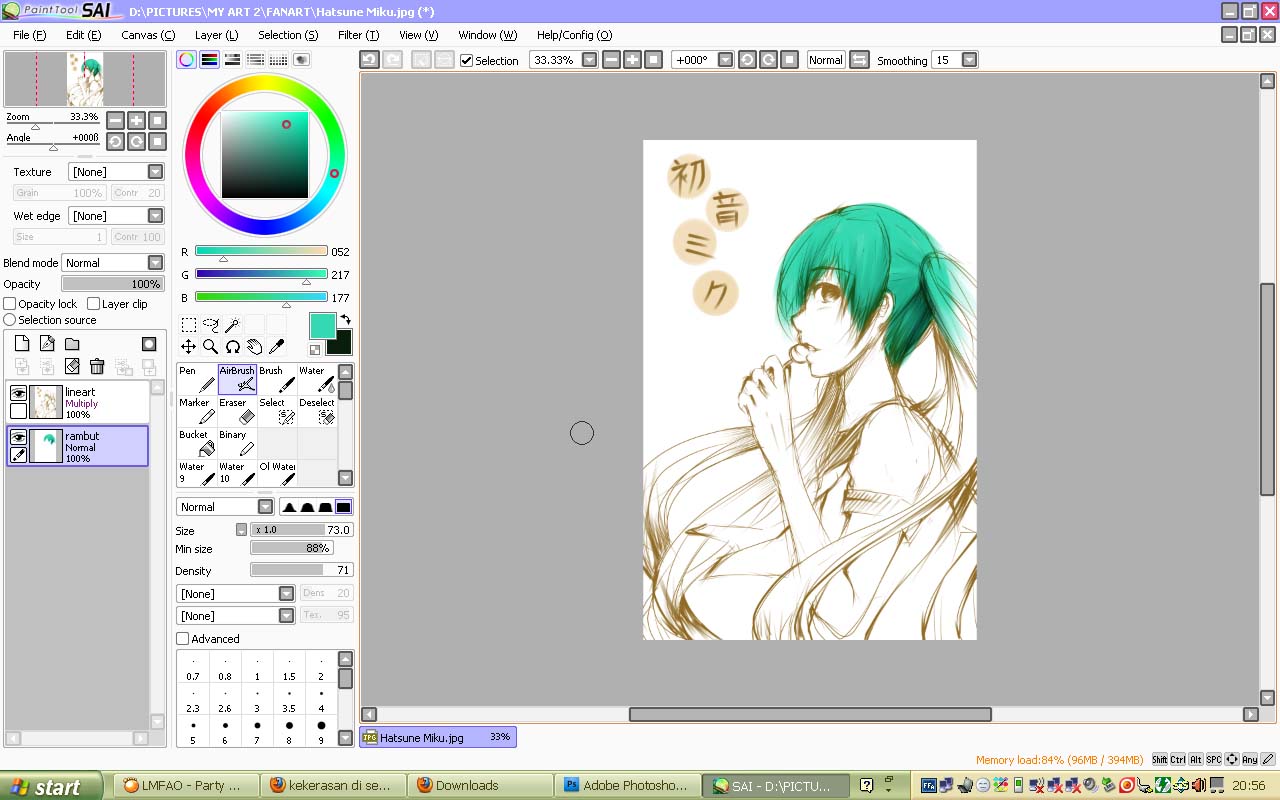Pick the rotate view tool
The image size is (1280, 800).
click(x=232, y=347)
